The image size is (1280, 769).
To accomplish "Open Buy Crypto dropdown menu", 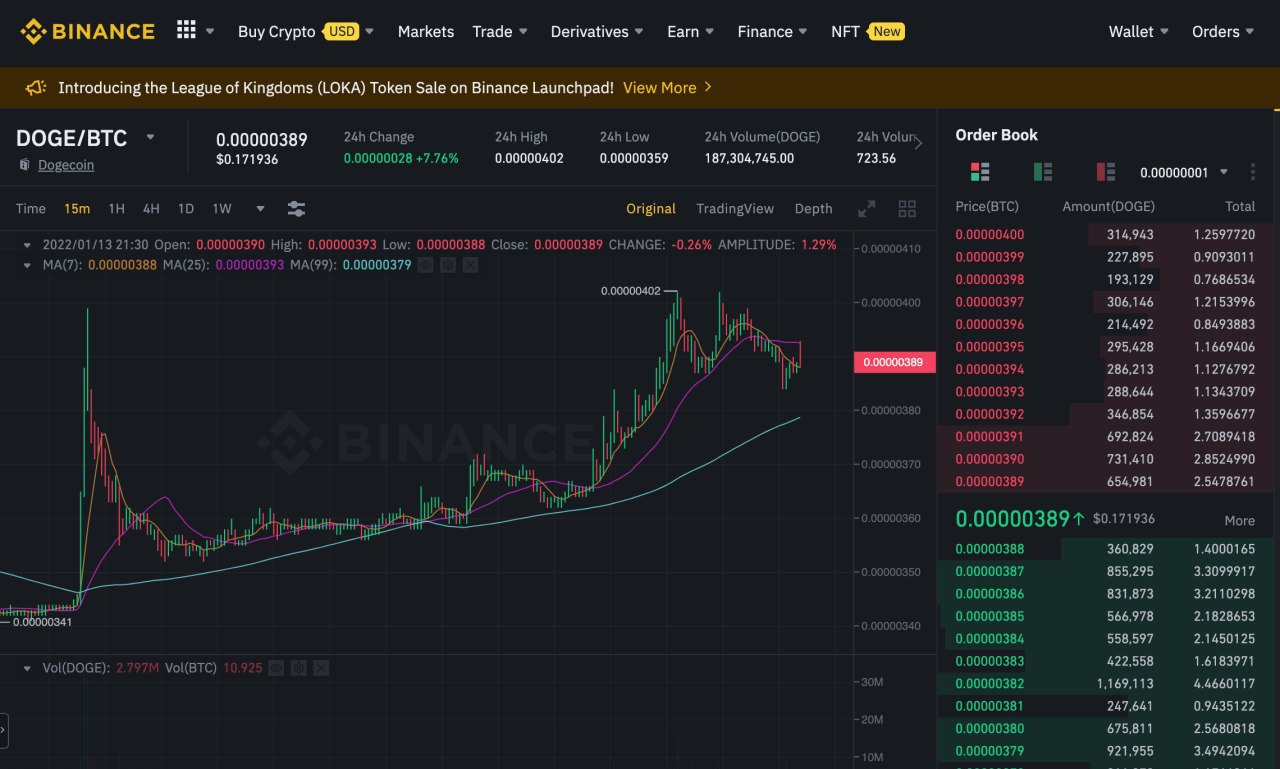I will coord(306,31).
